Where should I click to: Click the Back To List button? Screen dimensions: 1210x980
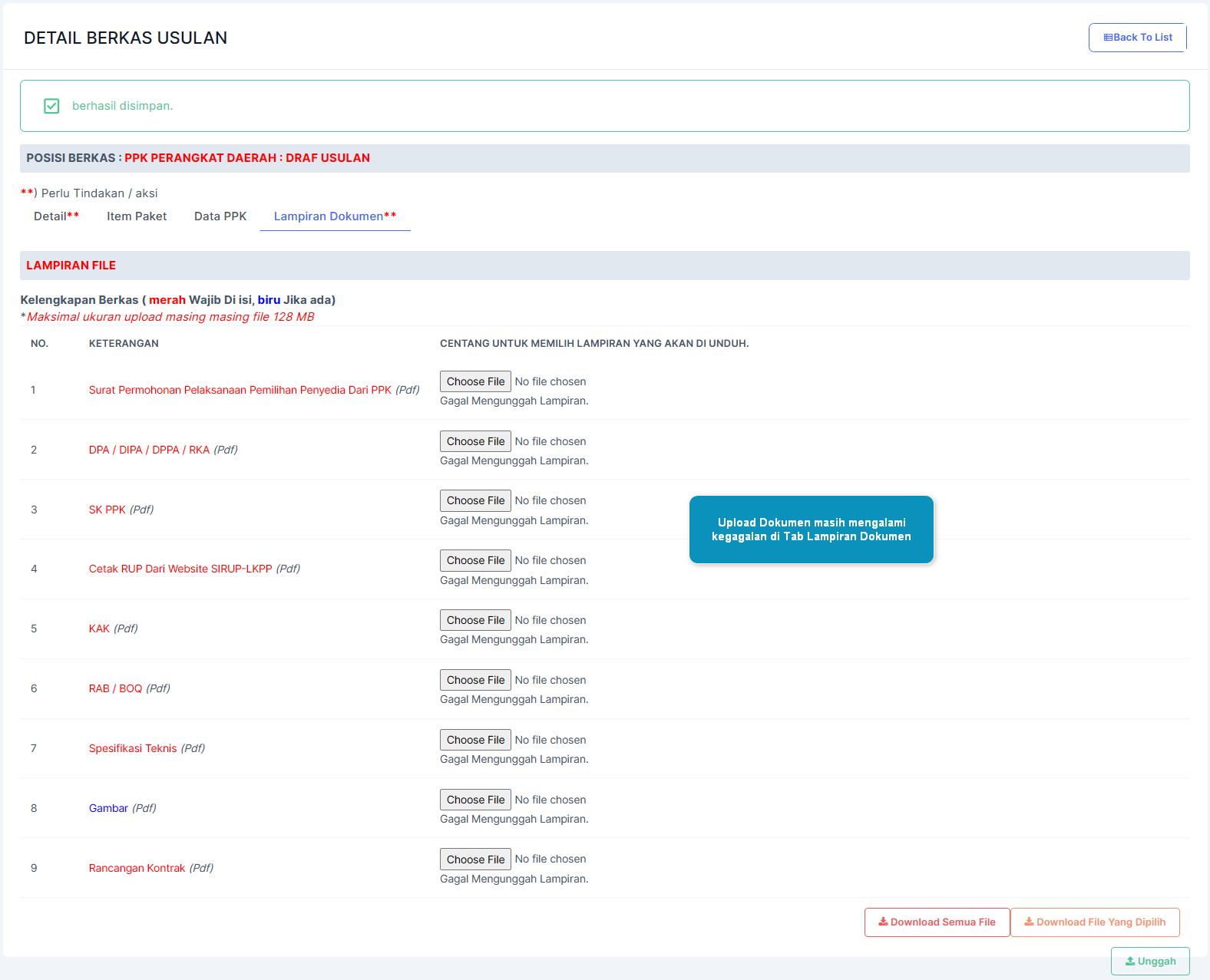tap(1137, 38)
